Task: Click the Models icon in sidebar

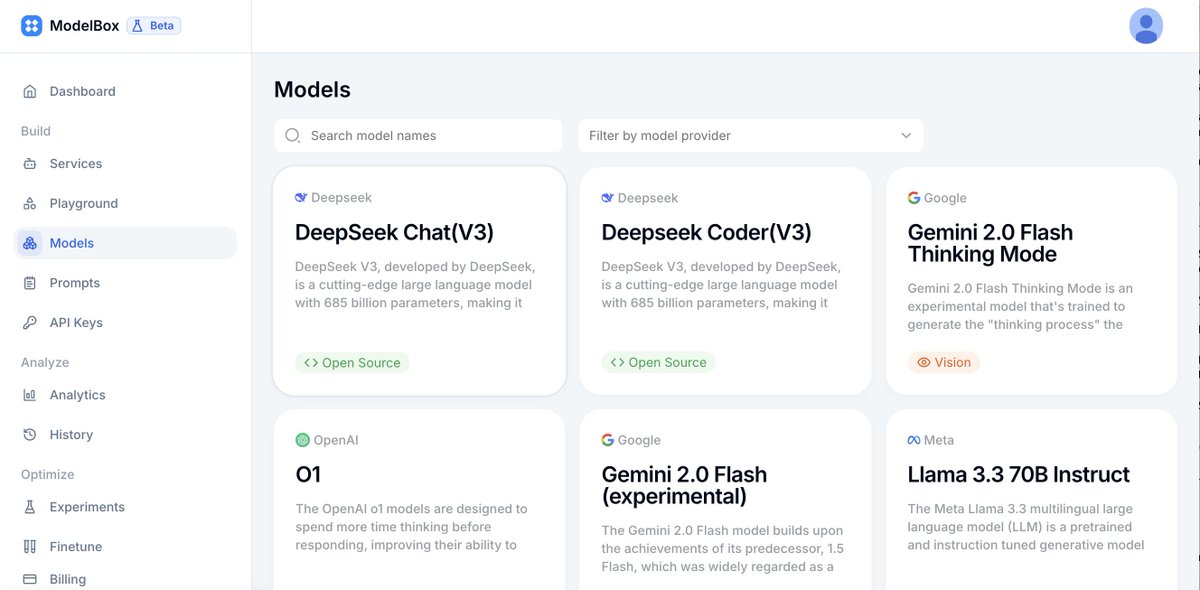Action: 30,243
